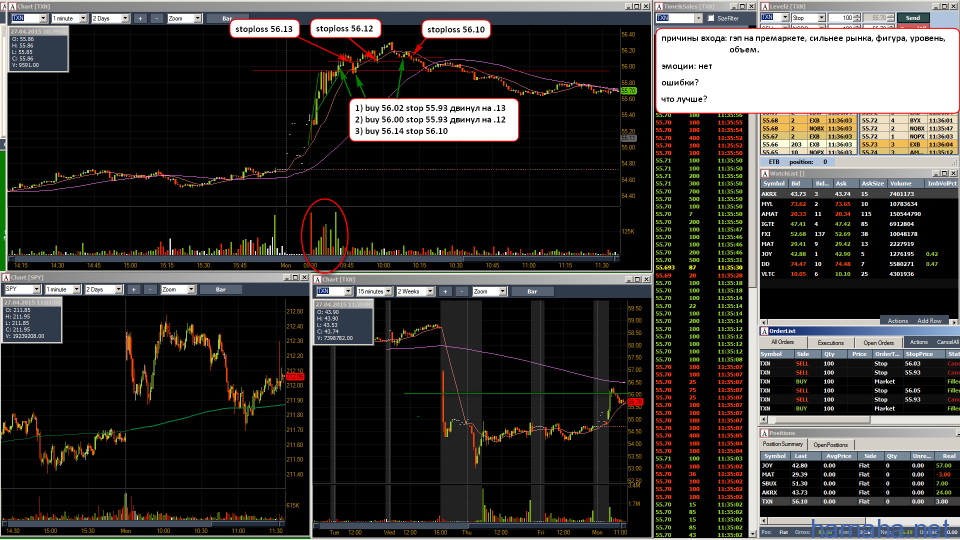
Task: Click the app logo icon of Positions window
Action: 765,433
